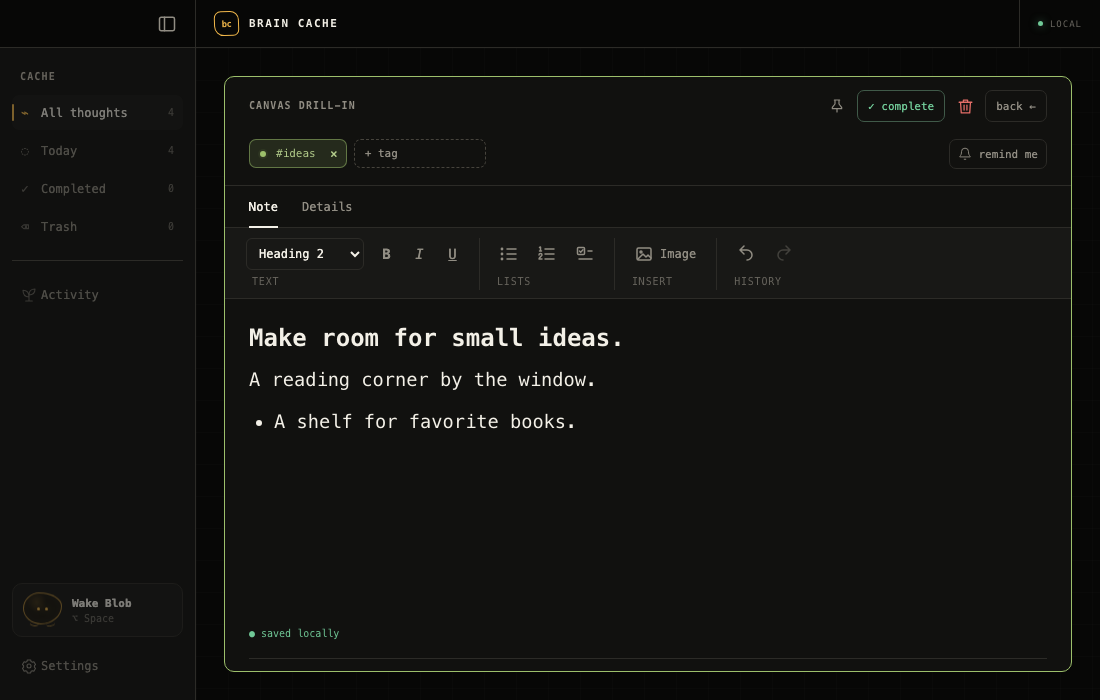Click the Wake Blob face avatar
The height and width of the screenshot is (700, 1100).
tap(42, 610)
